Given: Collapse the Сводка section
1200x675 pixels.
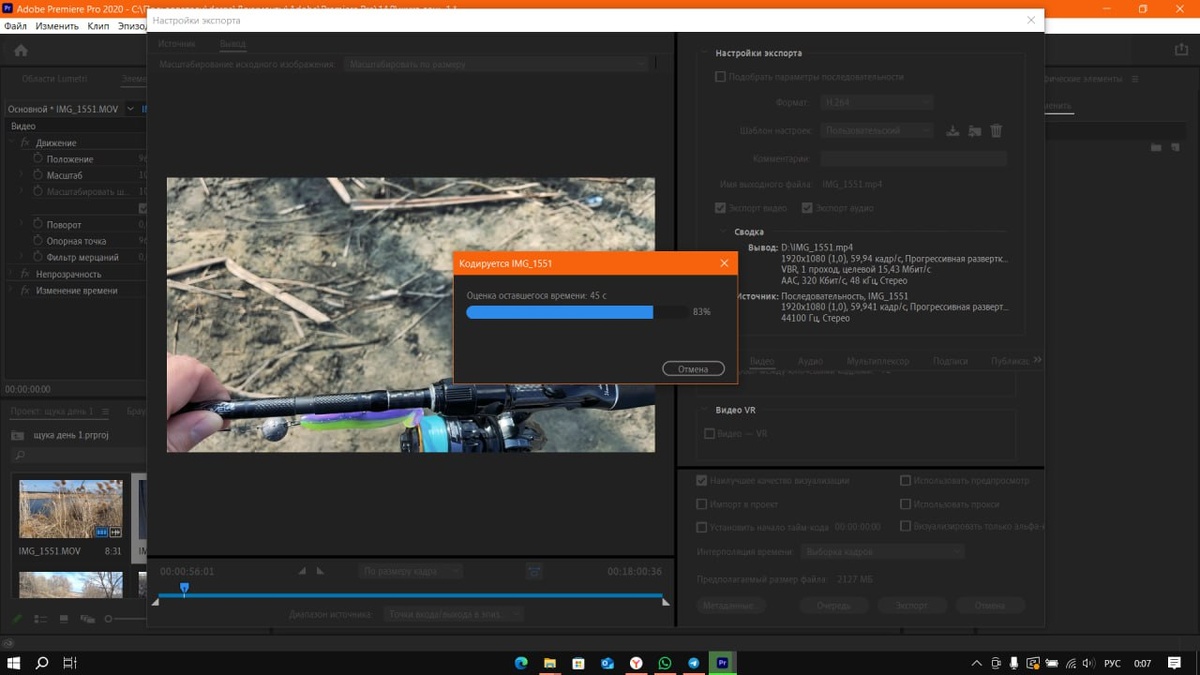Looking at the screenshot, I should [722, 232].
